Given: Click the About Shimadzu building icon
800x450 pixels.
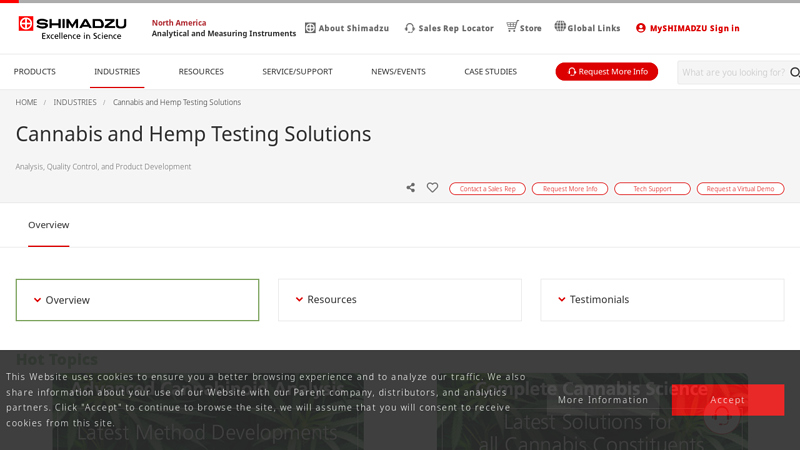Looking at the screenshot, I should pos(310,28).
